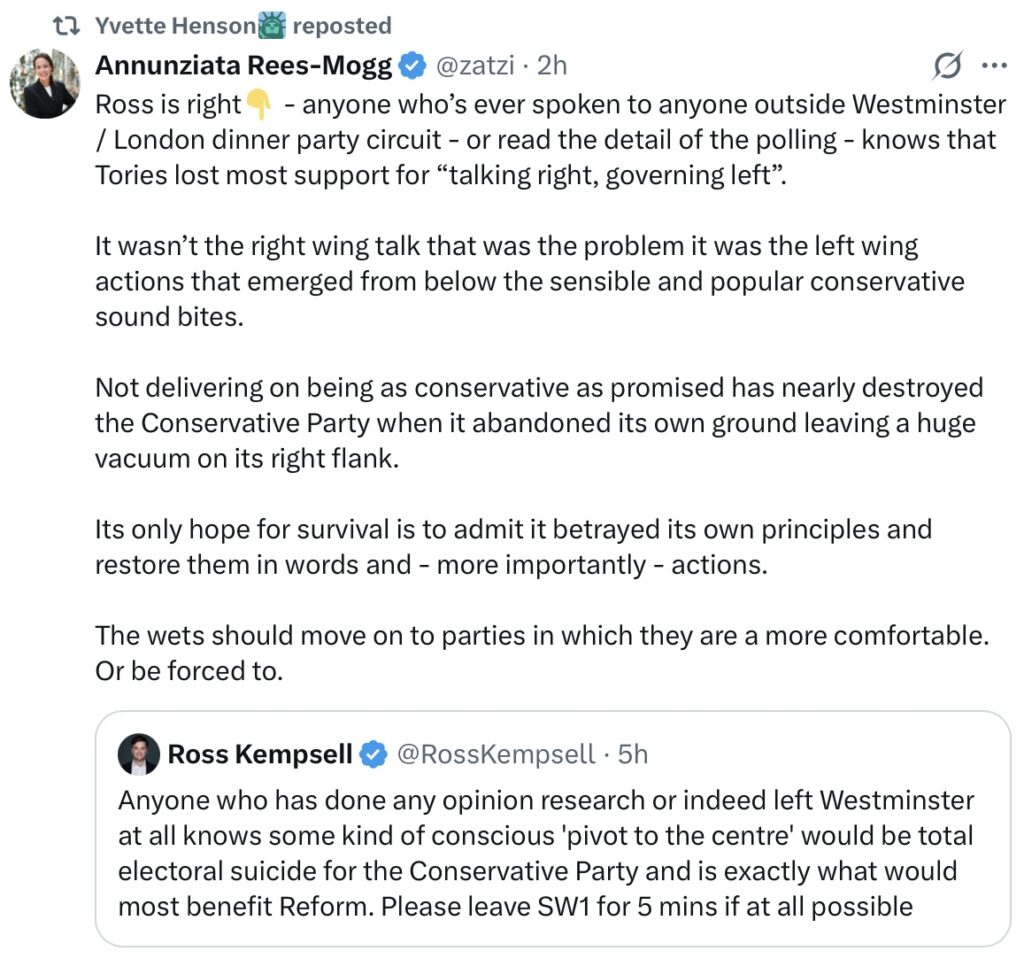Click the word "reposted" in the top label
The width and height of the screenshot is (1024, 959).
[x=342, y=25]
